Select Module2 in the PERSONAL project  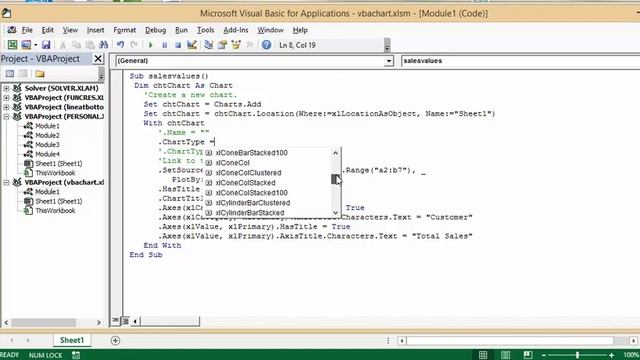(x=47, y=135)
